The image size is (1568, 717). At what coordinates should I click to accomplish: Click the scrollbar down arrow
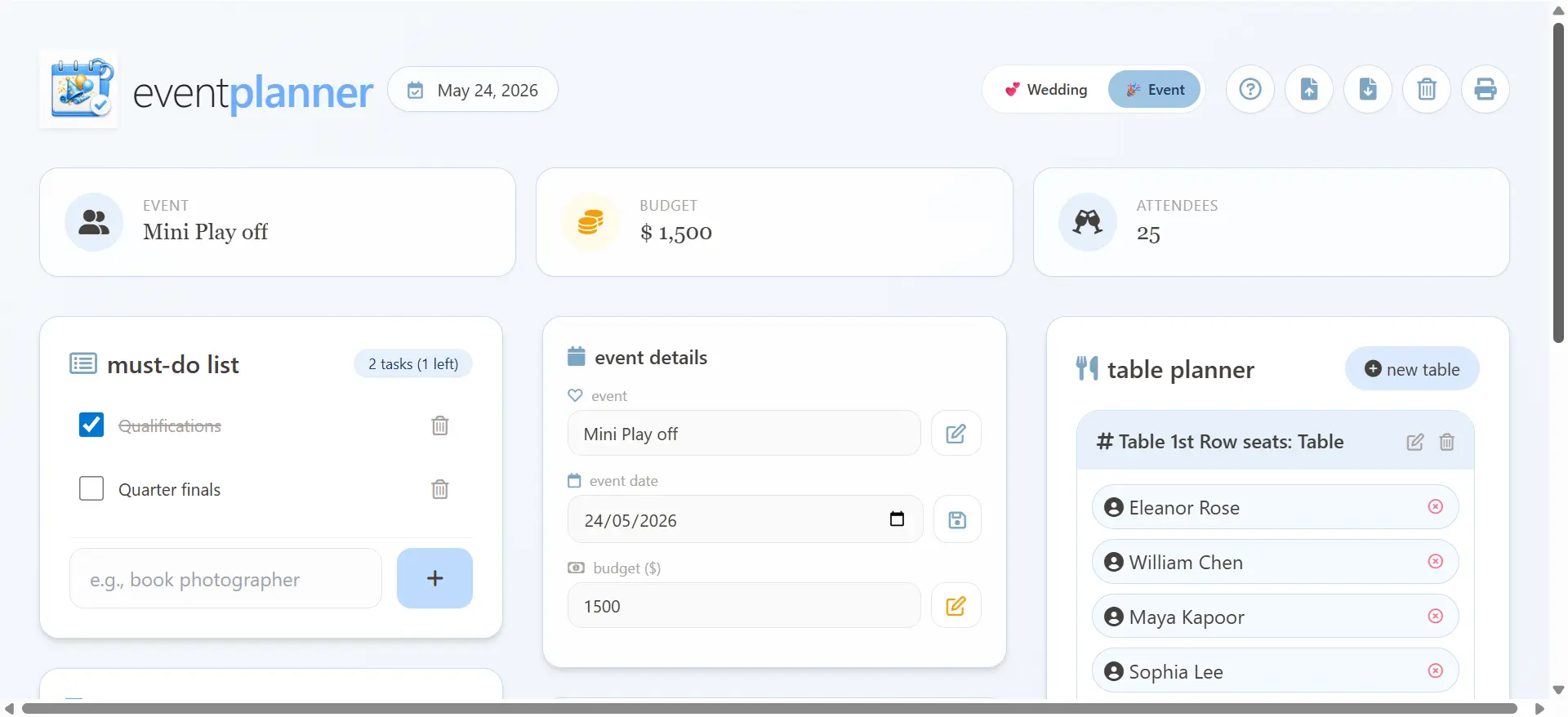(1558, 690)
